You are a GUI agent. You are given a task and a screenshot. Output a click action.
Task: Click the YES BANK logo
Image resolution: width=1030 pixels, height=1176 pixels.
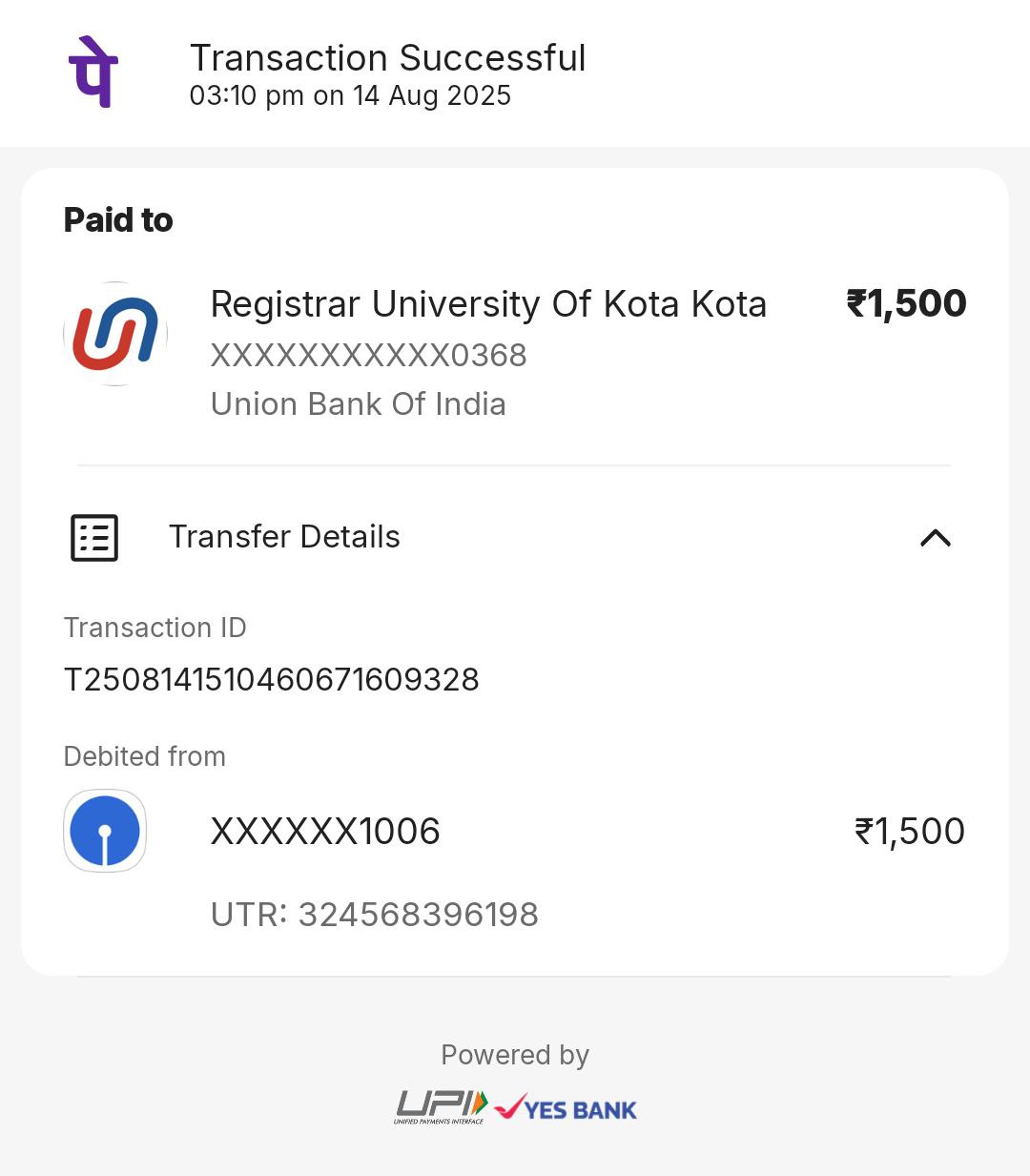click(x=566, y=1108)
